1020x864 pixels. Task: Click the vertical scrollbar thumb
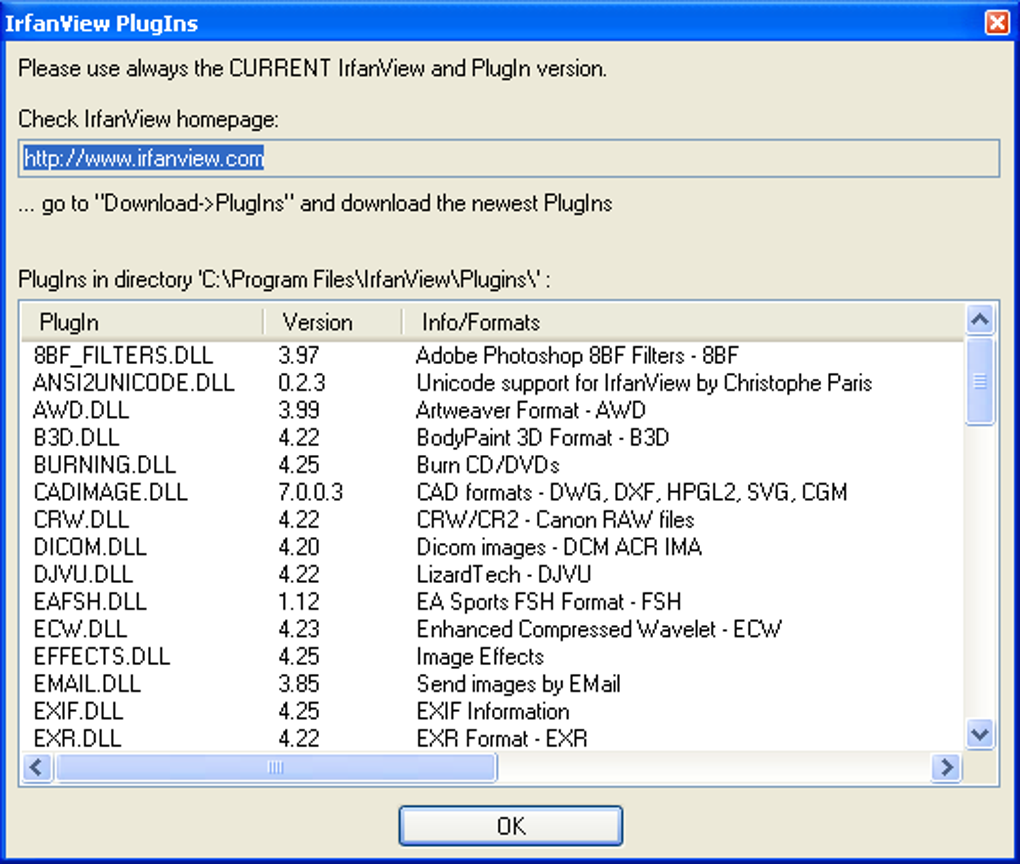tap(980, 381)
